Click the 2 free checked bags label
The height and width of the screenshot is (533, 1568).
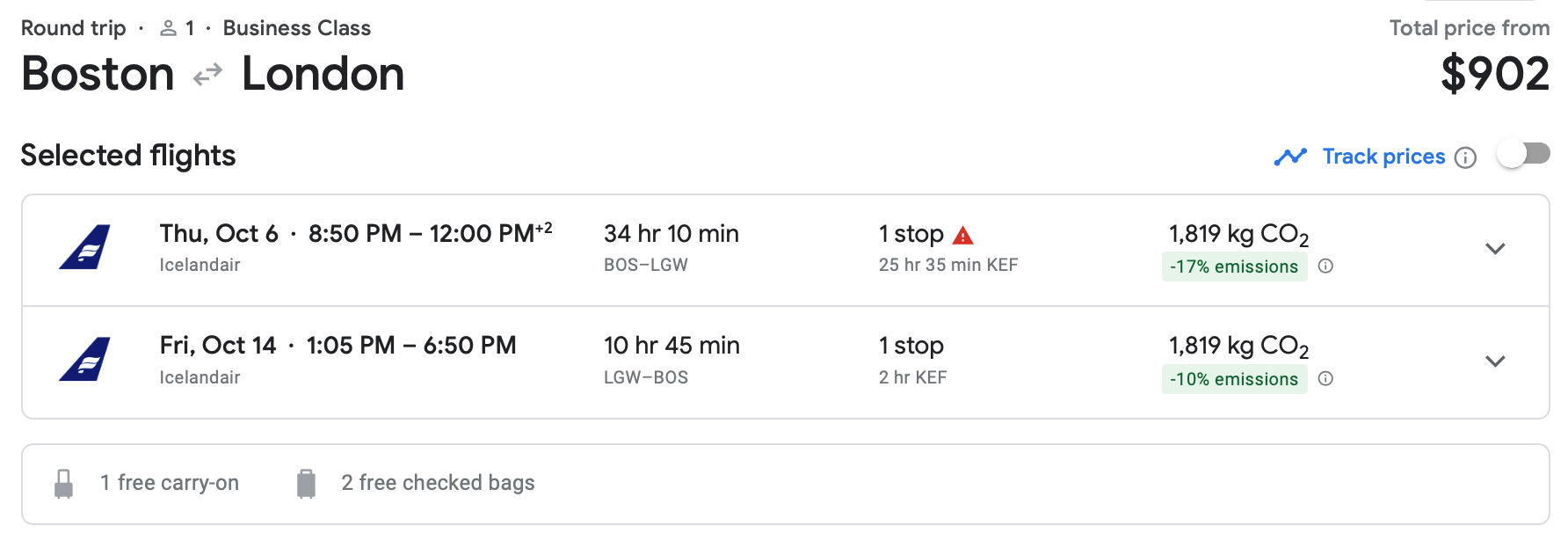438,483
